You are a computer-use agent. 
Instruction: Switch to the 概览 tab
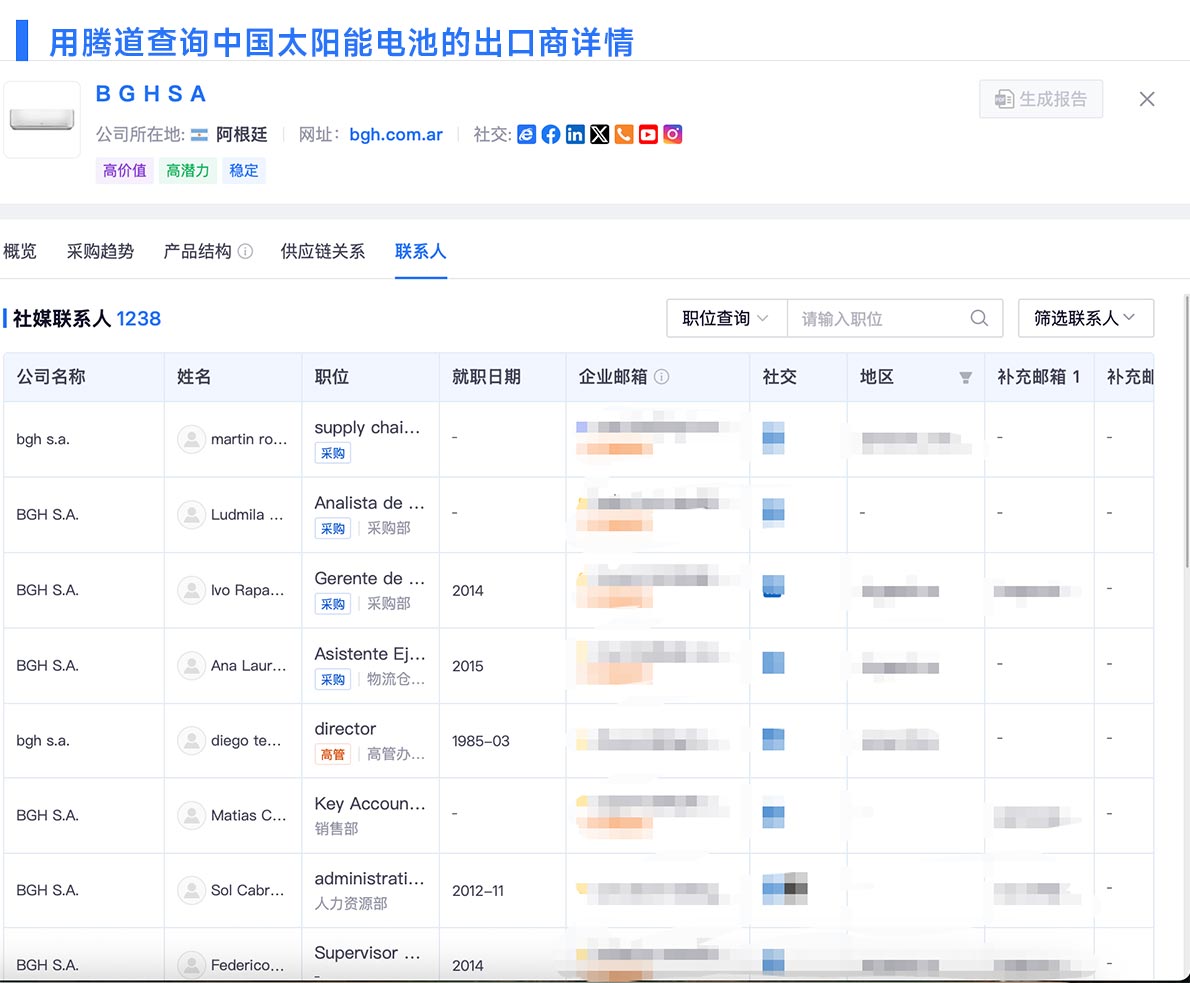point(20,251)
